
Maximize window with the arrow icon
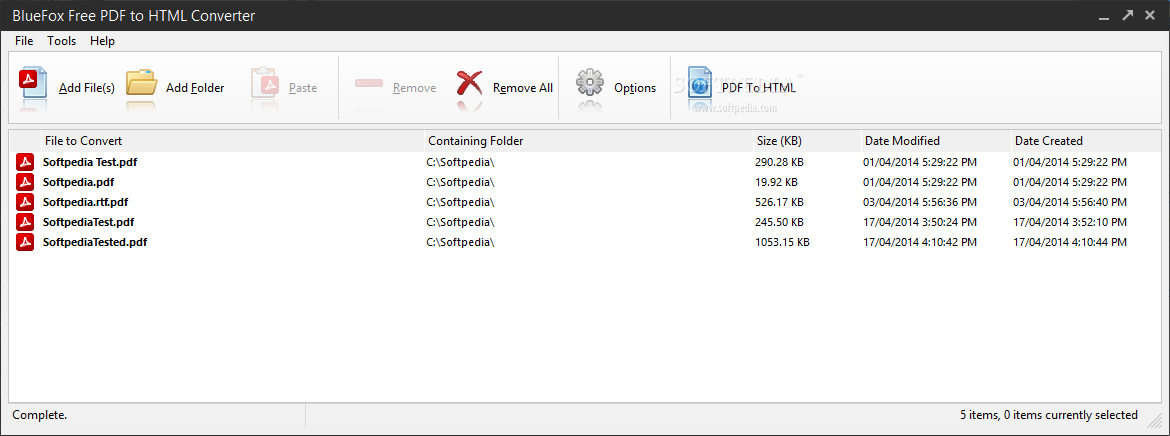click(x=1127, y=15)
